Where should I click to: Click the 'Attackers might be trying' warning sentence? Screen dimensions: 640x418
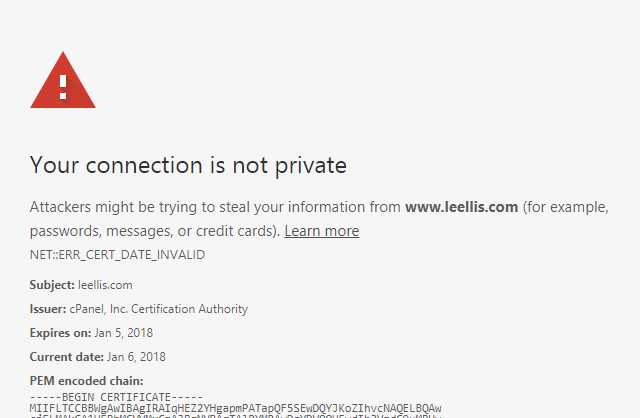(x=319, y=207)
